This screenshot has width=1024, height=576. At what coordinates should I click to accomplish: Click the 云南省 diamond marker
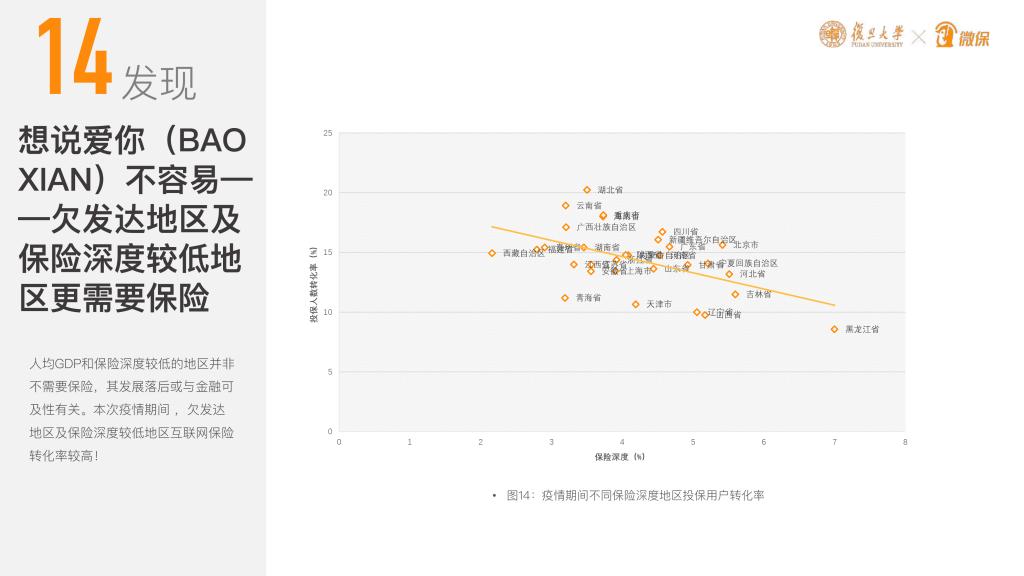click(566, 205)
